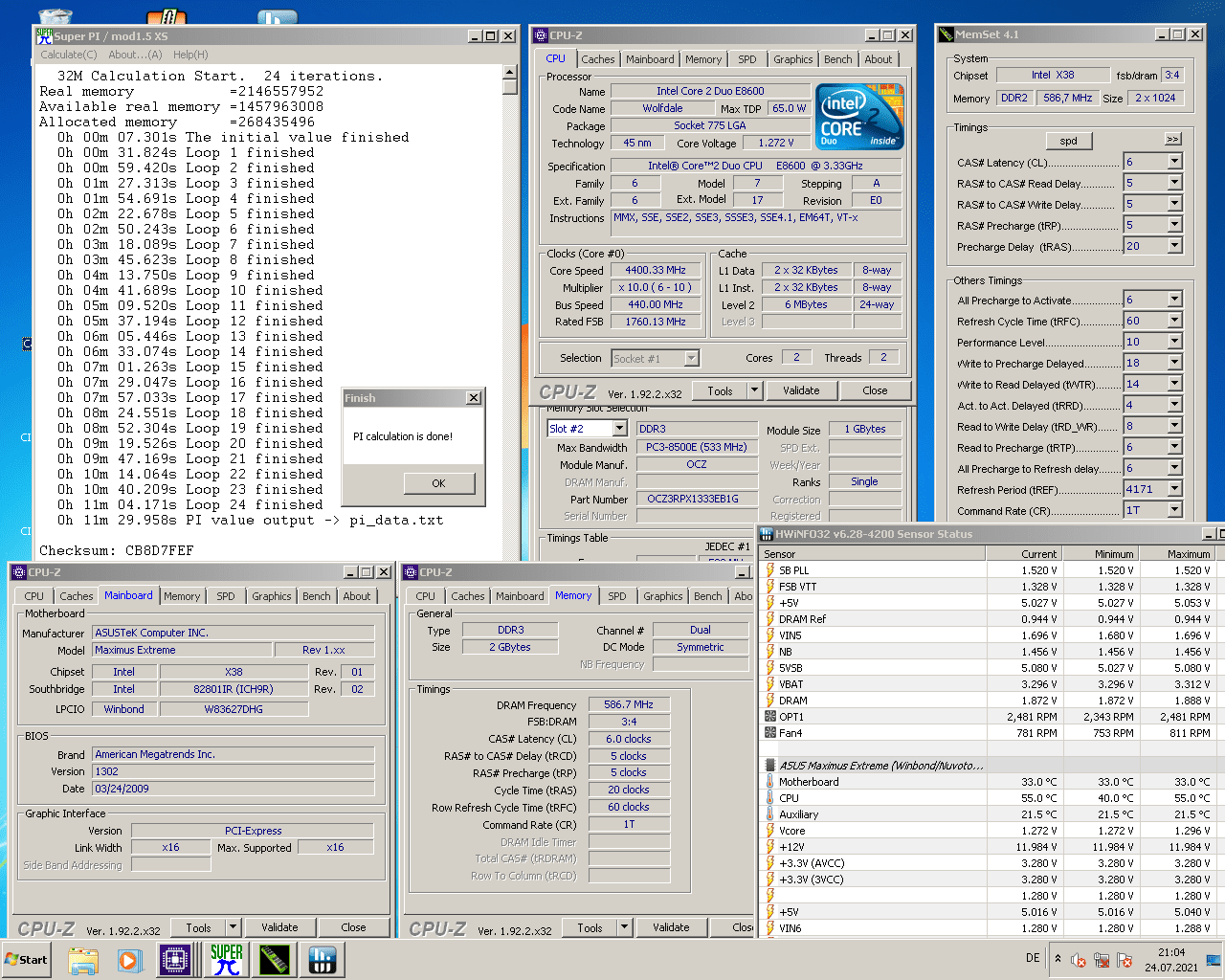The image size is (1225, 980).
Task: Click the action center flag tray icon
Action: pos(1125,960)
